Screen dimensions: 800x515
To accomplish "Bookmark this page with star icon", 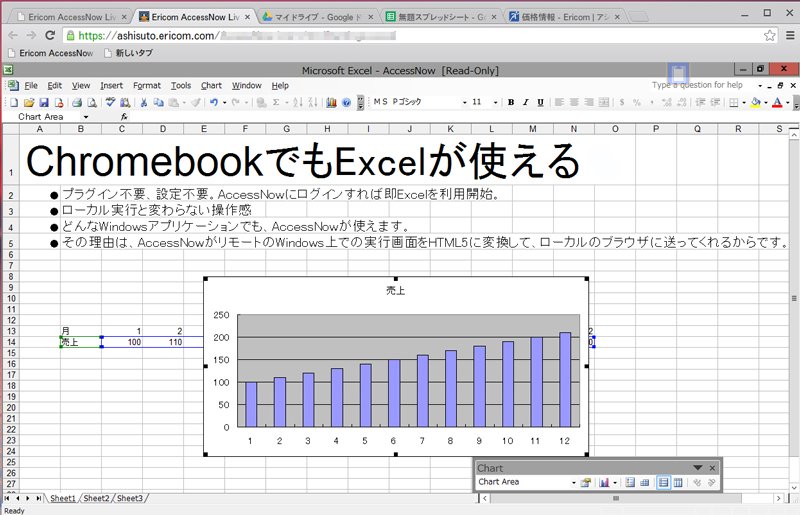I will 769,35.
